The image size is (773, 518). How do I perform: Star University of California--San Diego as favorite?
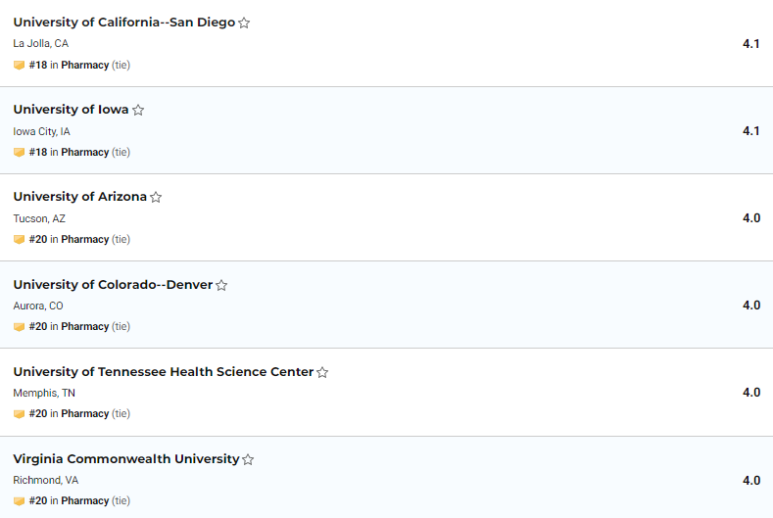pyautogui.click(x=244, y=23)
